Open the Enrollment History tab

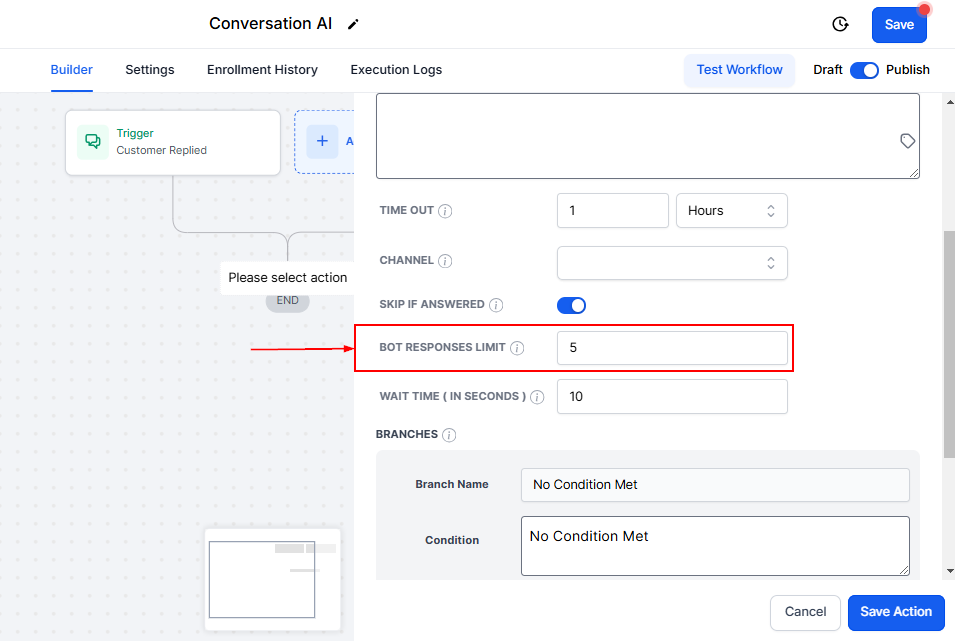[262, 70]
